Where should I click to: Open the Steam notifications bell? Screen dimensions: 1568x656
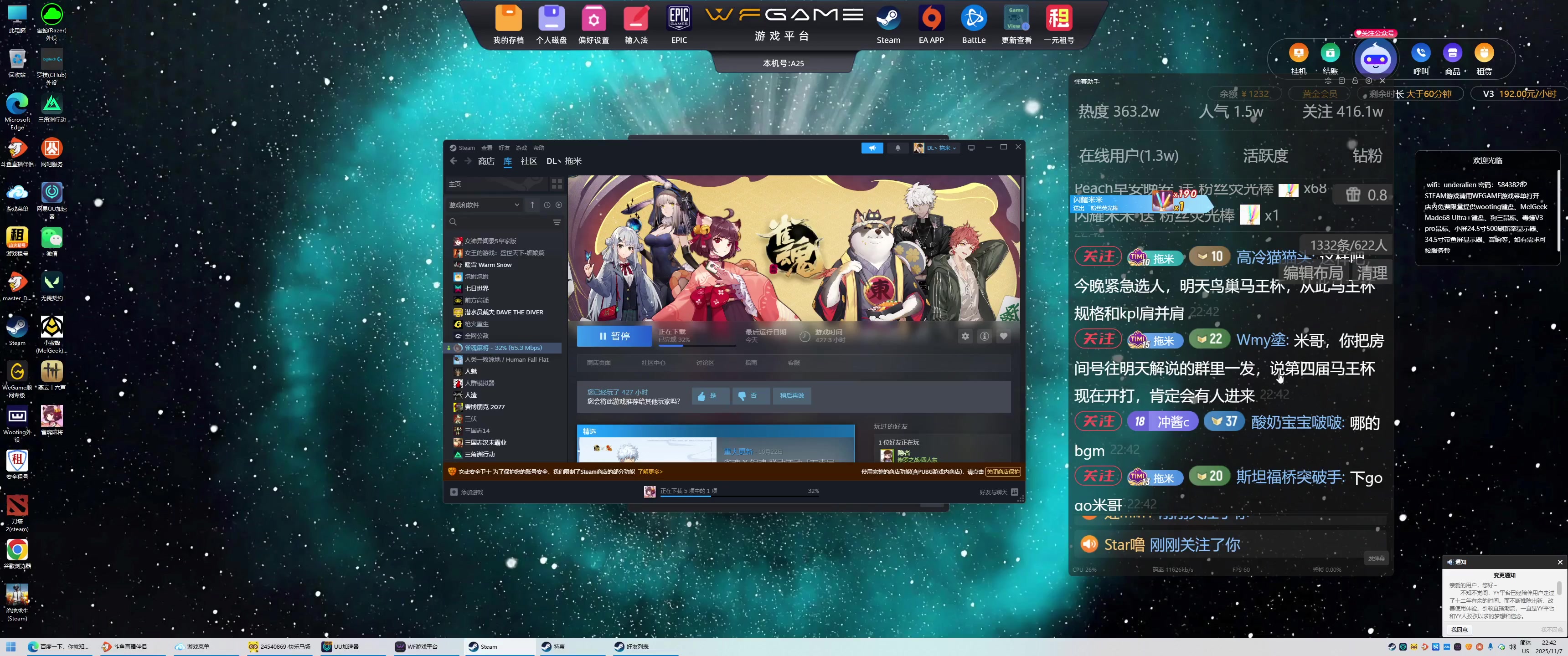coord(897,148)
